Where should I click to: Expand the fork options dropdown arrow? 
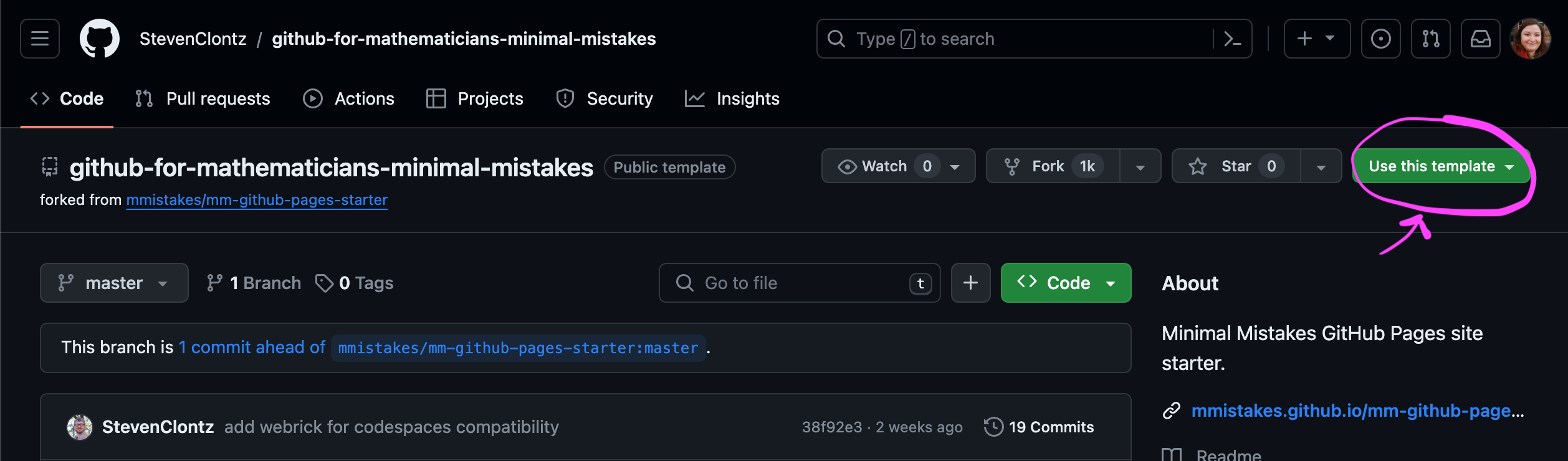(x=1140, y=166)
